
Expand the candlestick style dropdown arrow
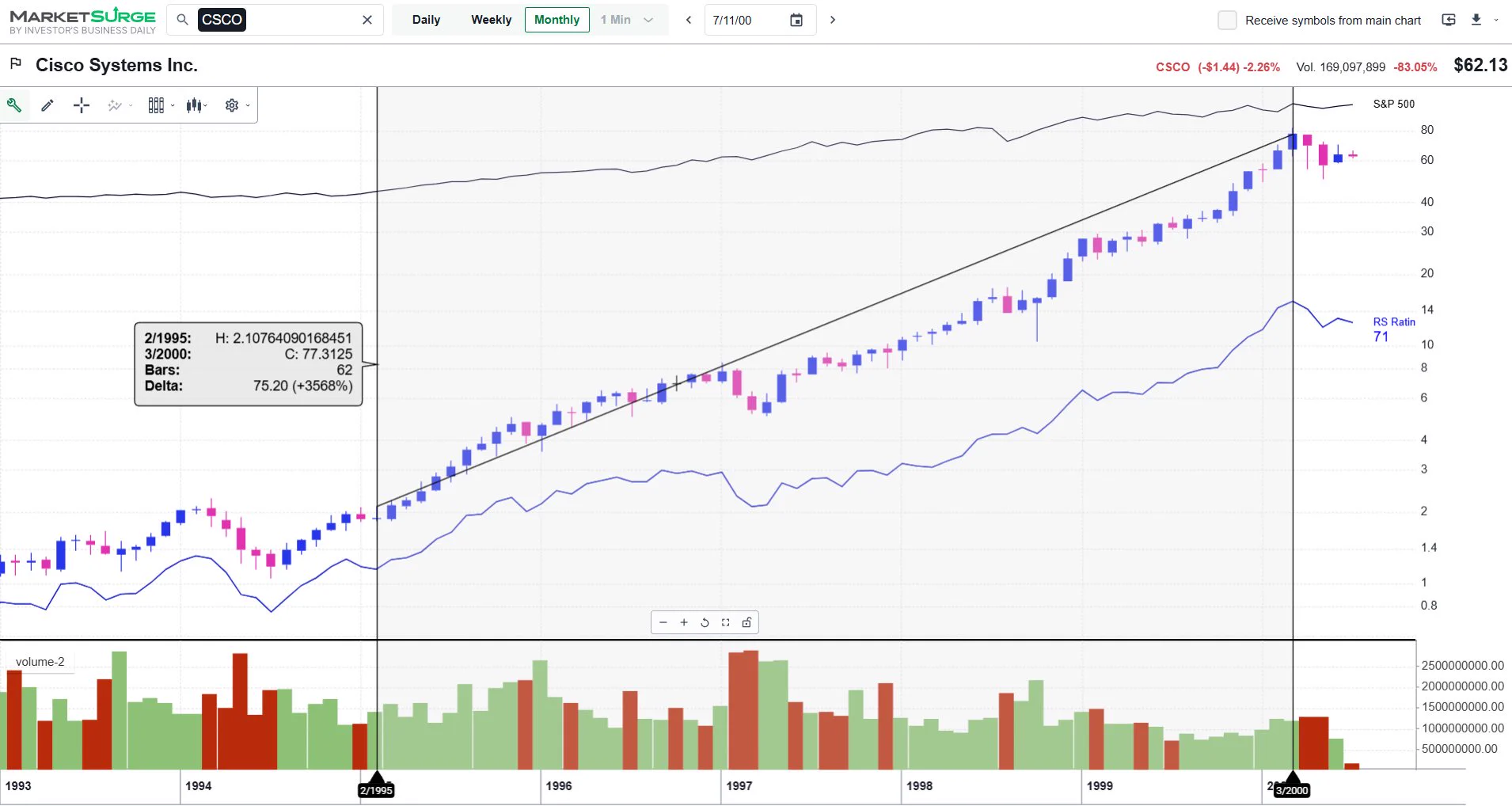206,105
